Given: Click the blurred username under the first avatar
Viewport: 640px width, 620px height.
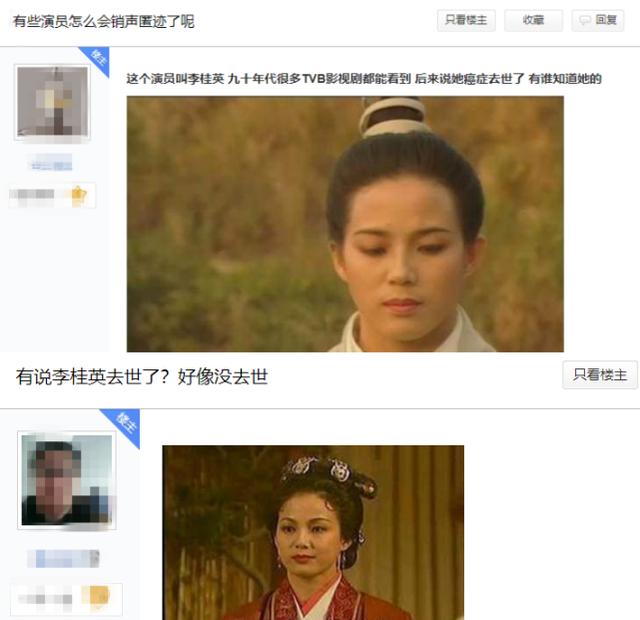Looking at the screenshot, I should point(52,163).
